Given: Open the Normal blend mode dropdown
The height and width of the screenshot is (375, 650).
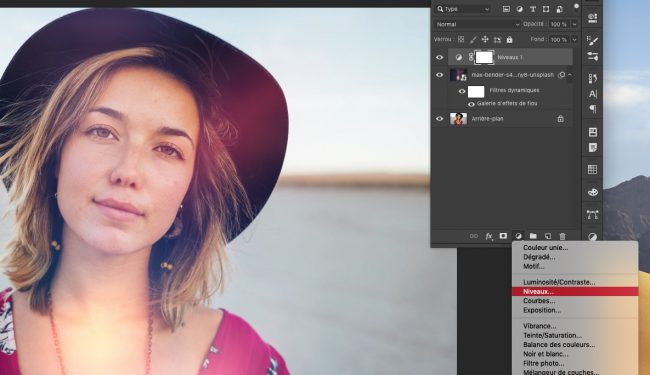Looking at the screenshot, I should (477, 24).
